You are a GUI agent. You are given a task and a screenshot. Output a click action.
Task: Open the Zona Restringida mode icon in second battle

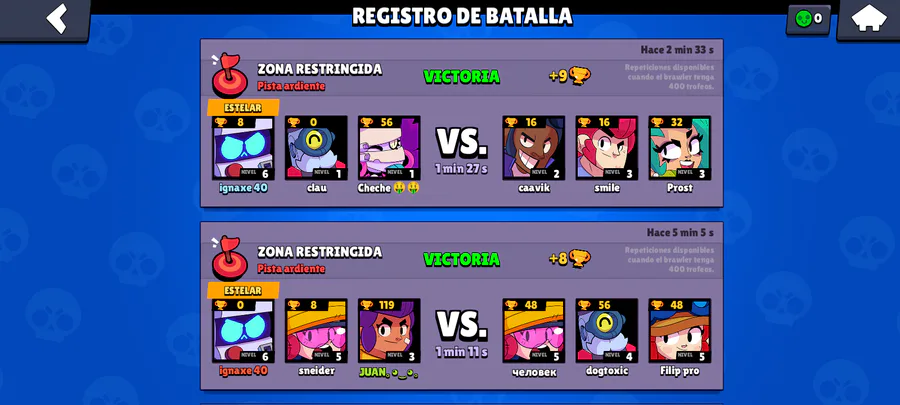[x=228, y=259]
